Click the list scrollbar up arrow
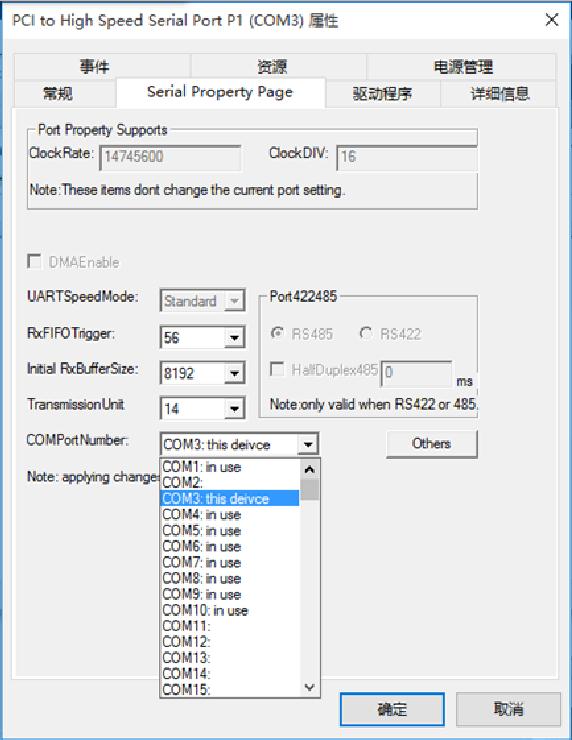The width and height of the screenshot is (572, 740). (310, 469)
